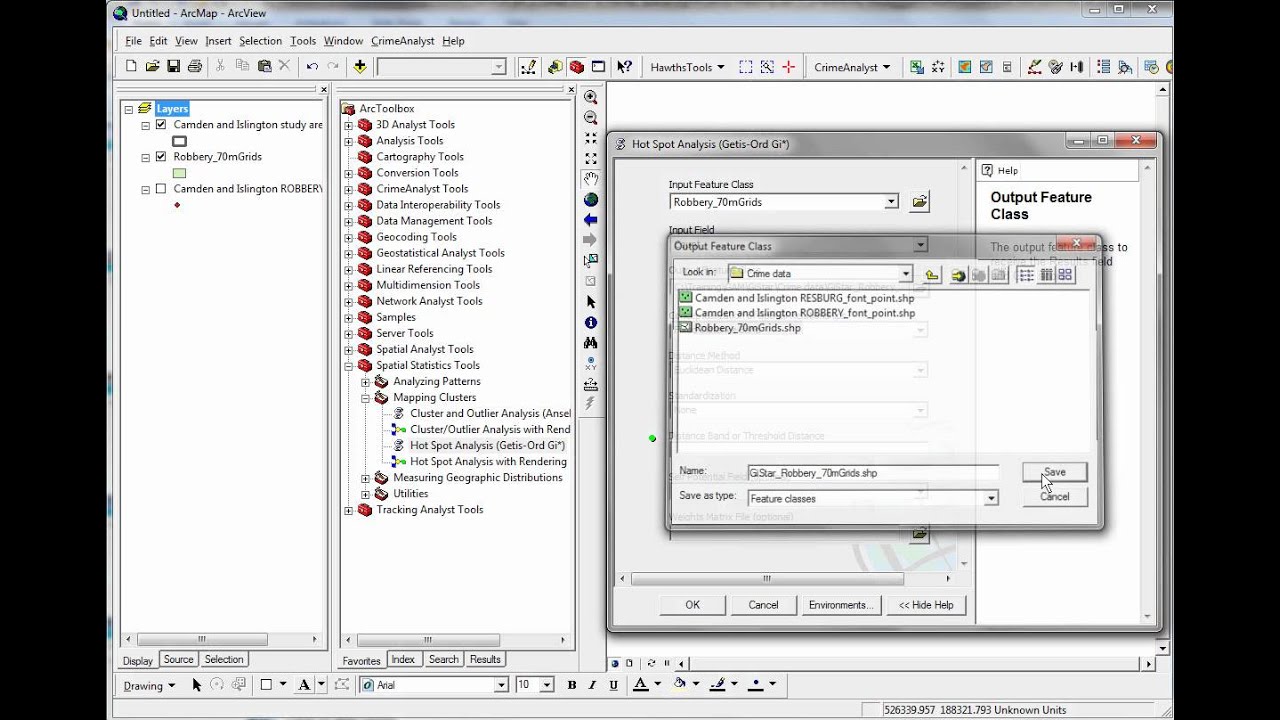1280x720 pixels.
Task: Switch file browser to Thumbnails view
Action: click(1065, 274)
